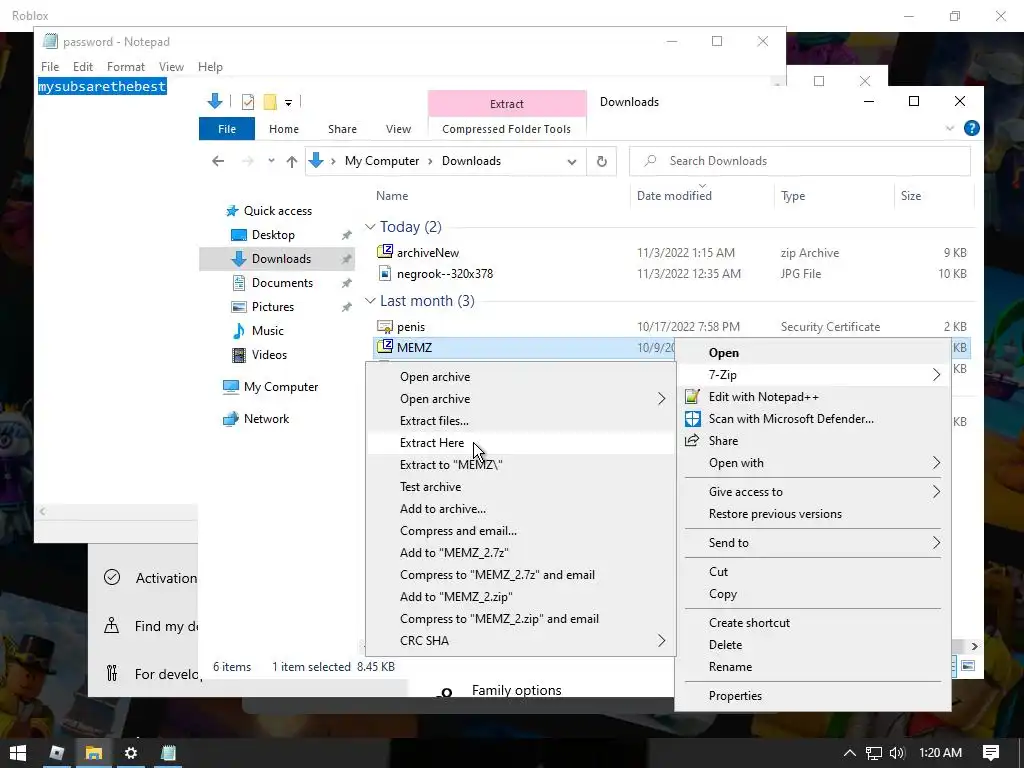Sort by the Type column header
The width and height of the screenshot is (1024, 768).
793,196
